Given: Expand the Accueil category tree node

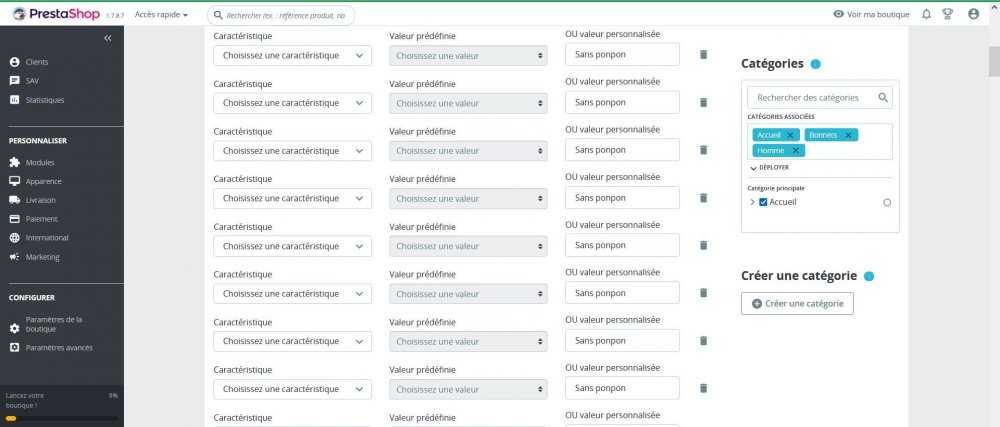Looking at the screenshot, I should [x=752, y=202].
